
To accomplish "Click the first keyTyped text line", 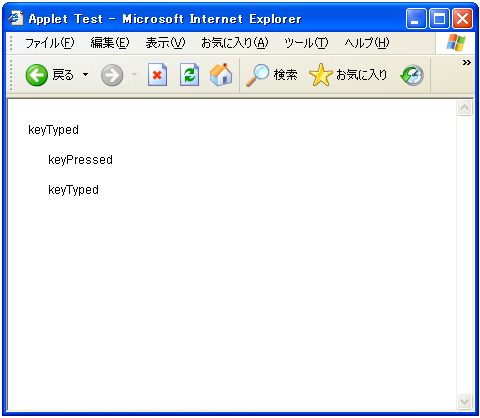I will tap(53, 130).
